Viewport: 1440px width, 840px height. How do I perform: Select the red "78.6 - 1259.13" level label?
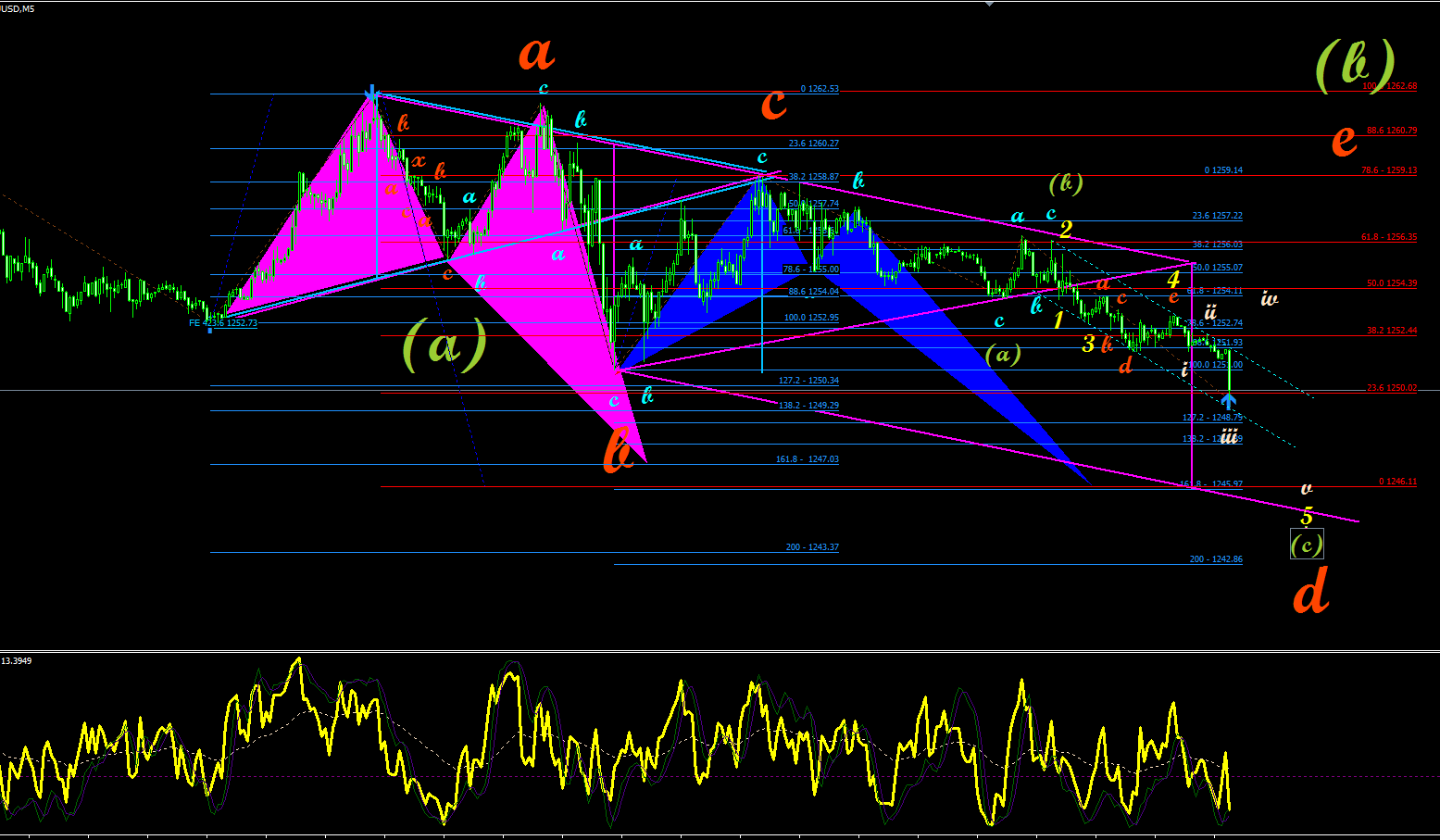1389,170
